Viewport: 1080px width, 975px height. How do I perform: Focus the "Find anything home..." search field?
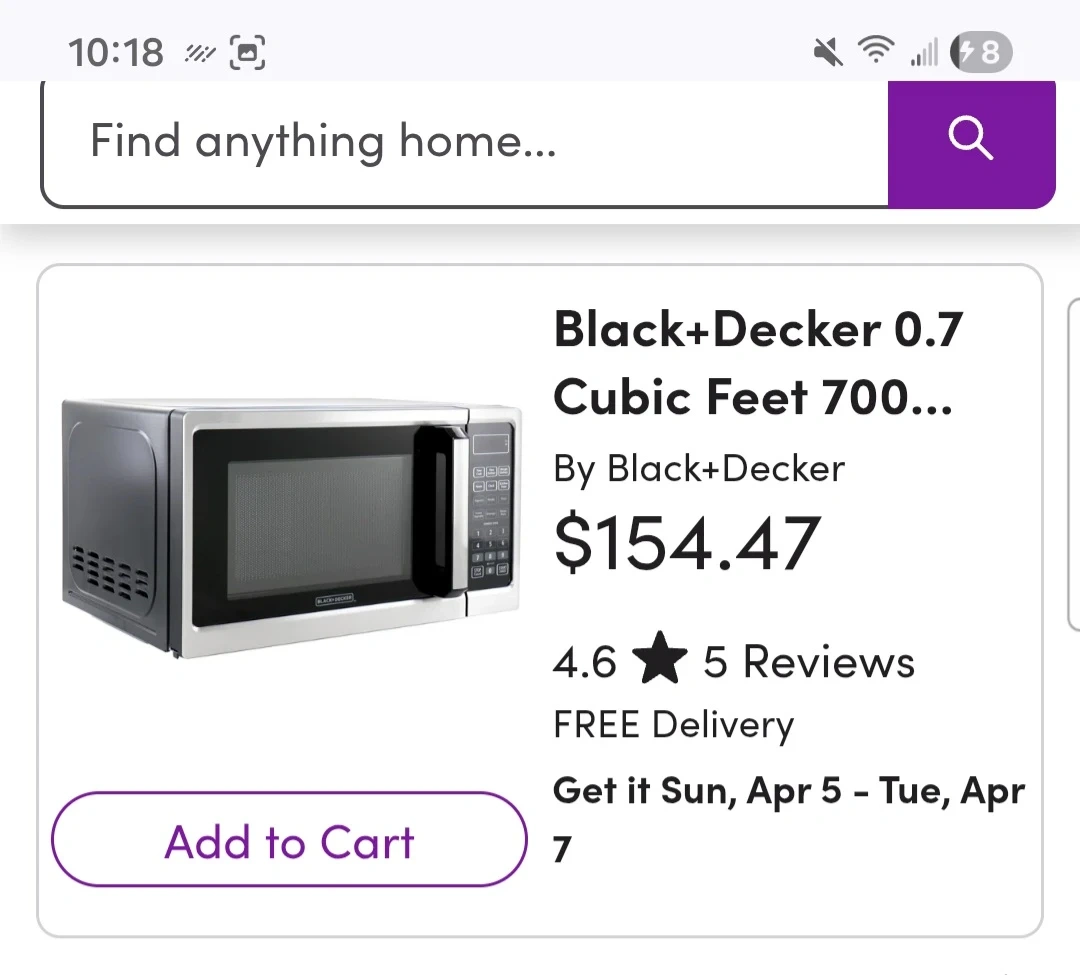pos(464,142)
